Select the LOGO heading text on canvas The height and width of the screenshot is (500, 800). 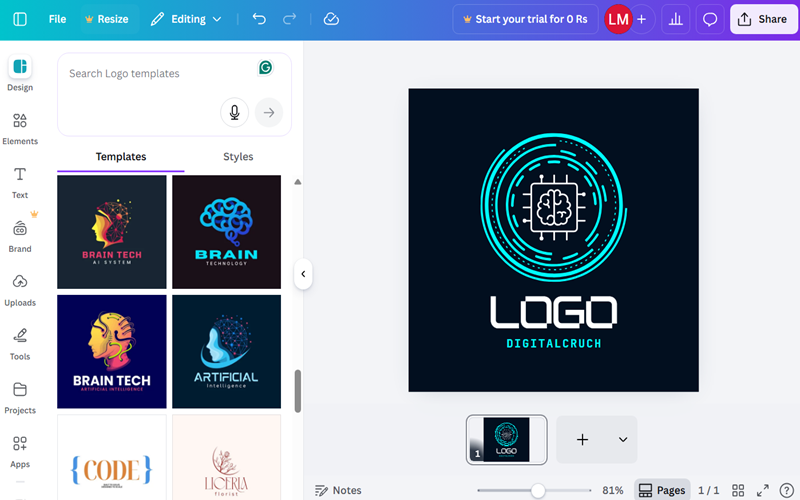554,312
